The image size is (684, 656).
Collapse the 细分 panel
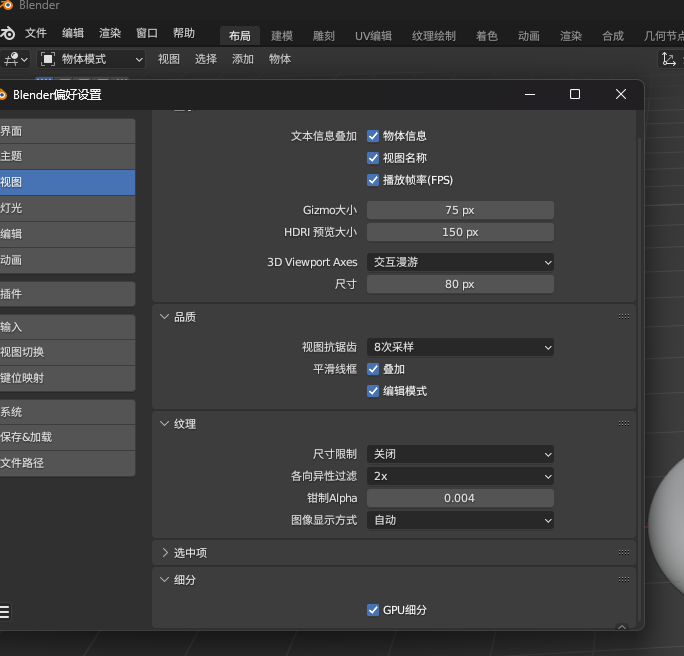coord(164,580)
